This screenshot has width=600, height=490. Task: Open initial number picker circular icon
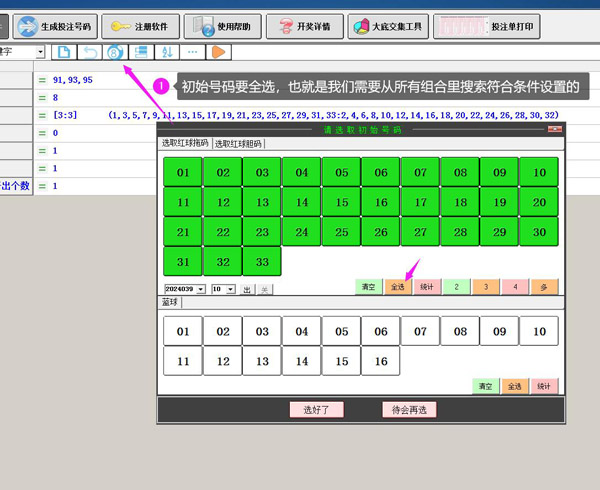pyautogui.click(x=115, y=51)
